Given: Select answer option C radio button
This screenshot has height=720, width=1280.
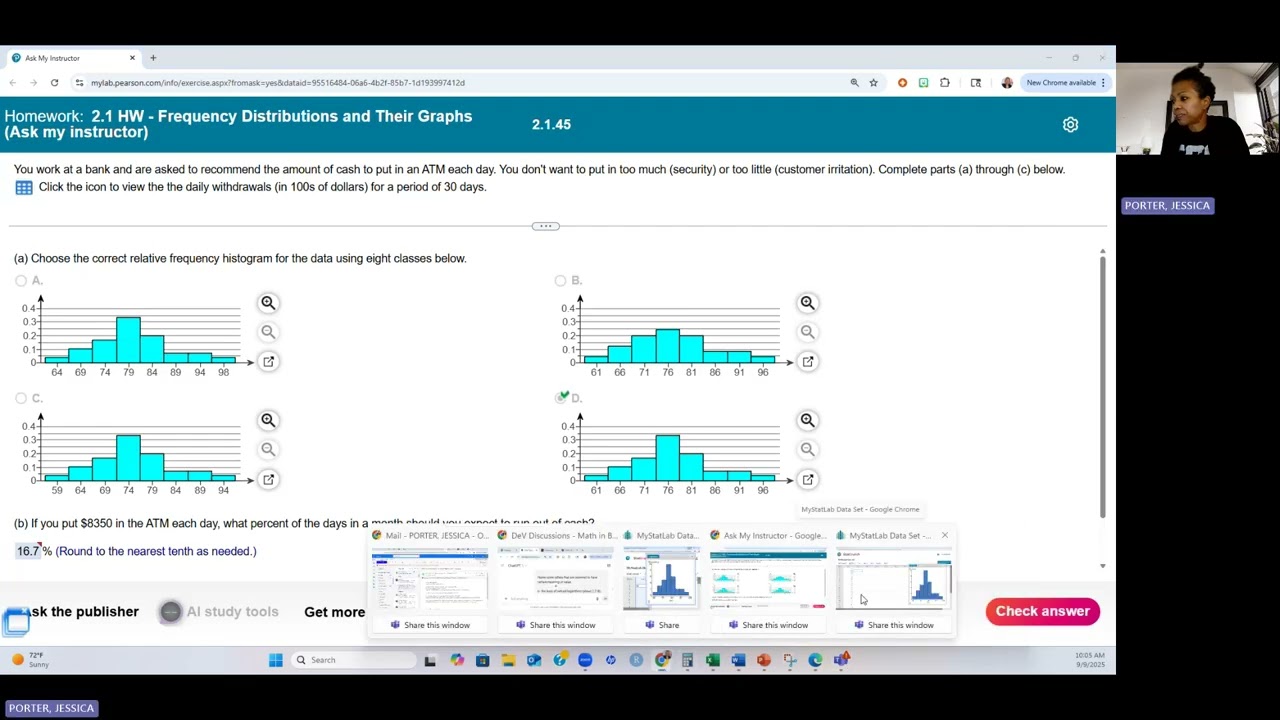Looking at the screenshot, I should [x=21, y=398].
